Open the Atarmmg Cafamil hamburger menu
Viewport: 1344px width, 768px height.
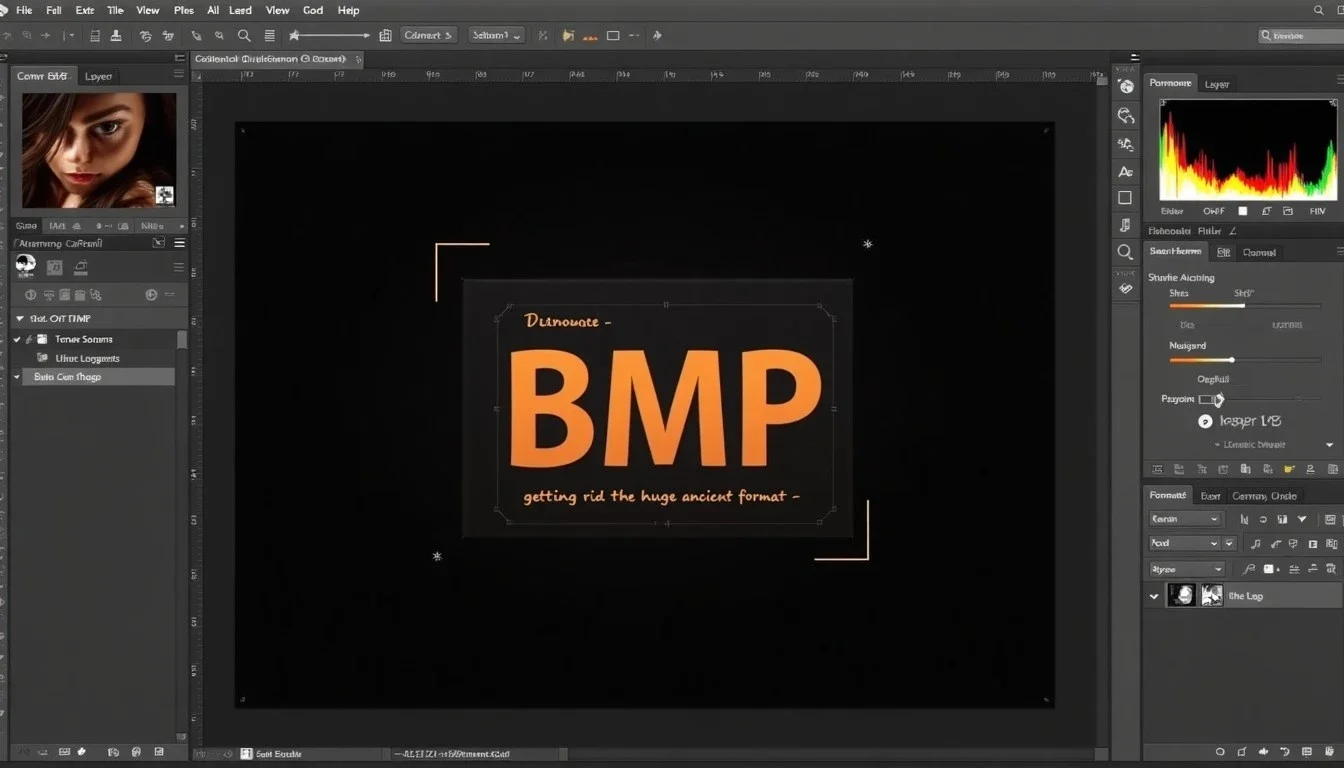[x=180, y=243]
